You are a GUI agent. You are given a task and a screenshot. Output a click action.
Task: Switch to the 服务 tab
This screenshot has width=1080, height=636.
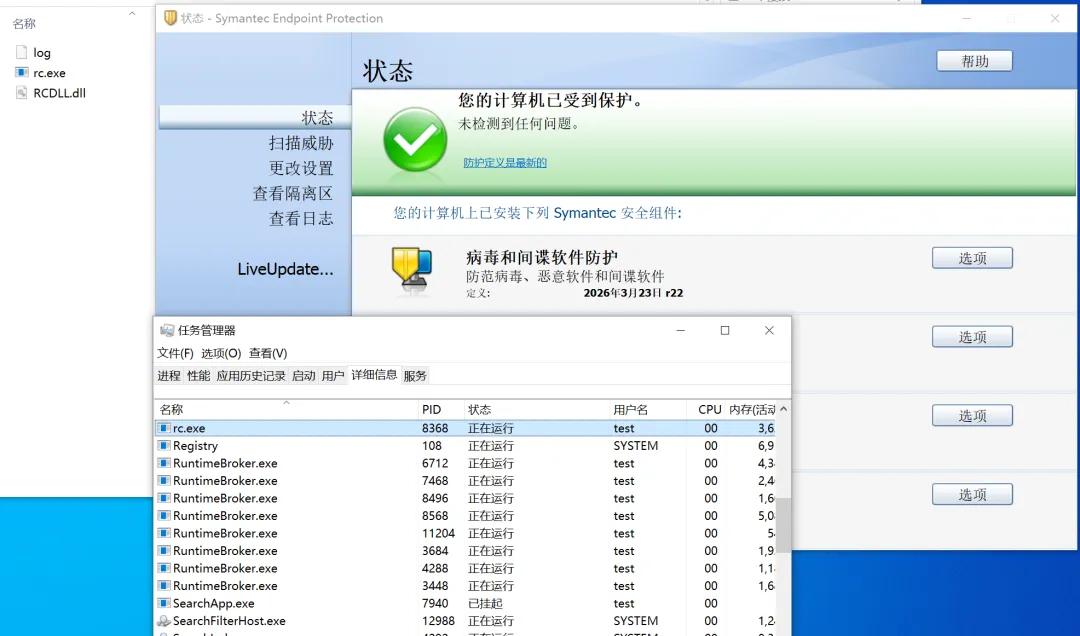415,376
